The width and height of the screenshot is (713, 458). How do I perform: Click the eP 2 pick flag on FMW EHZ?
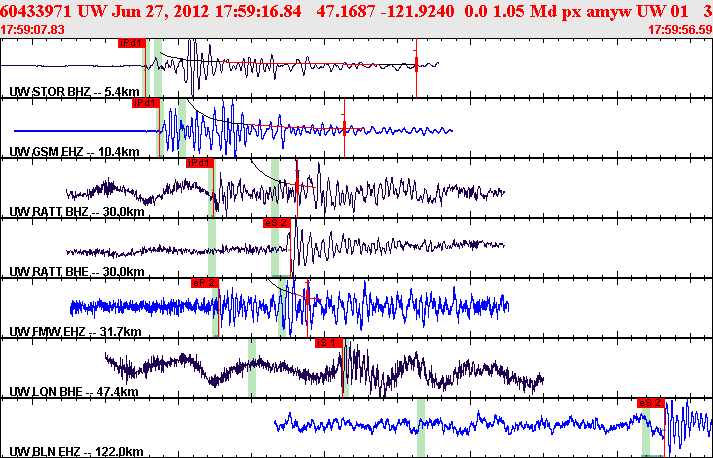coord(204,283)
